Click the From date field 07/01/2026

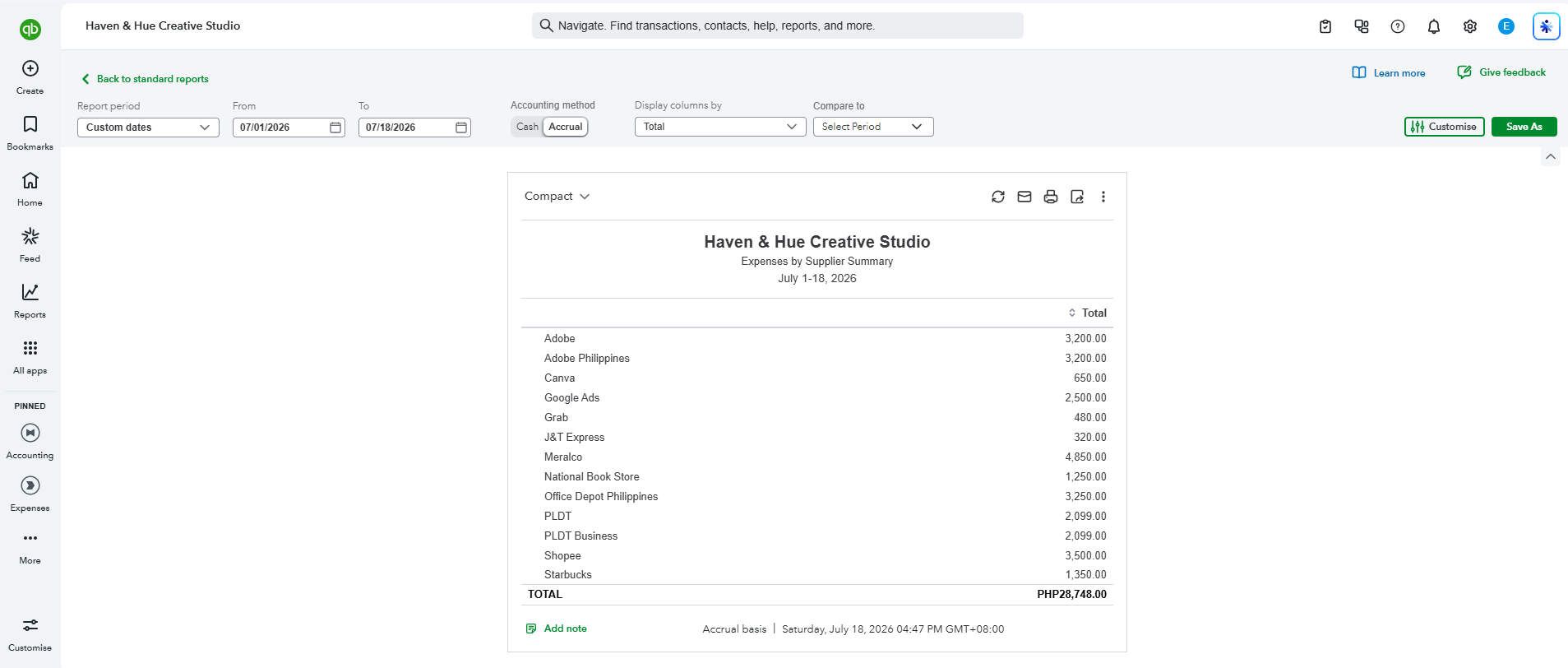pyautogui.click(x=289, y=128)
